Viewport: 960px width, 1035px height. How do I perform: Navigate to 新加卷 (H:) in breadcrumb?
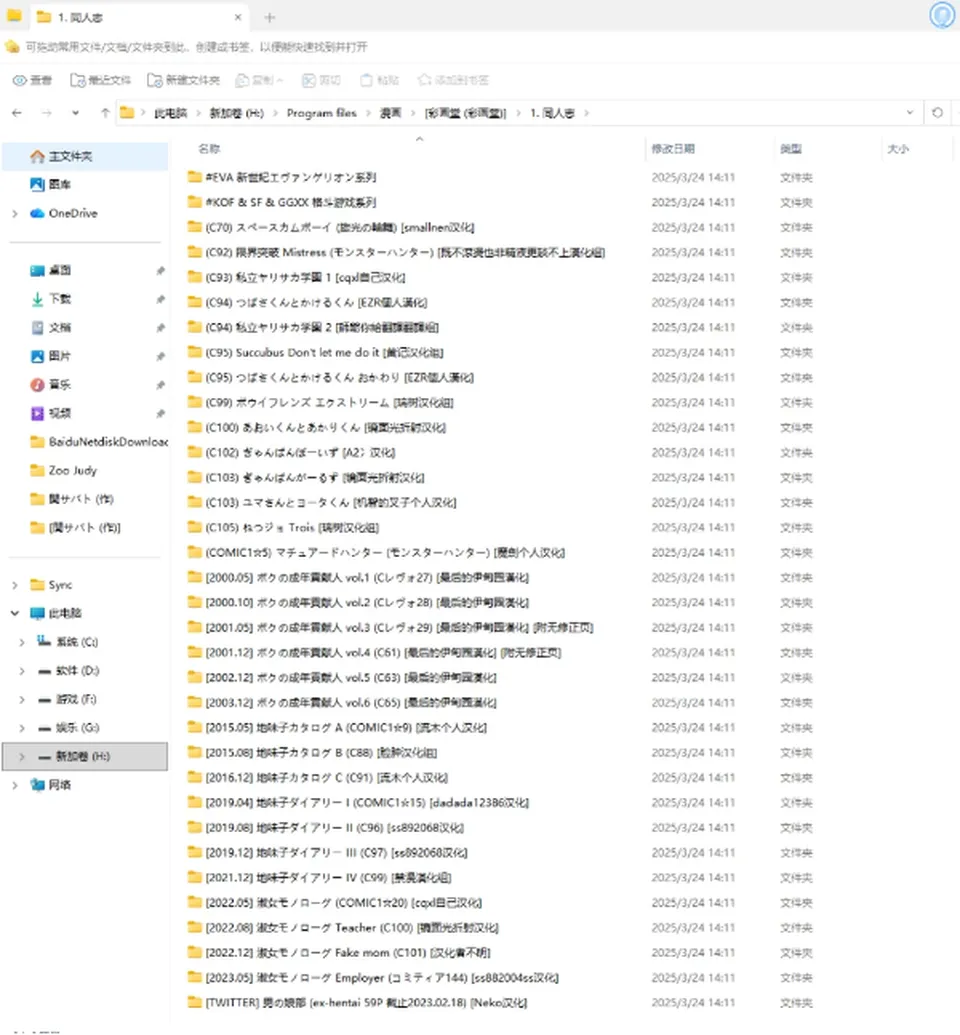(236, 114)
